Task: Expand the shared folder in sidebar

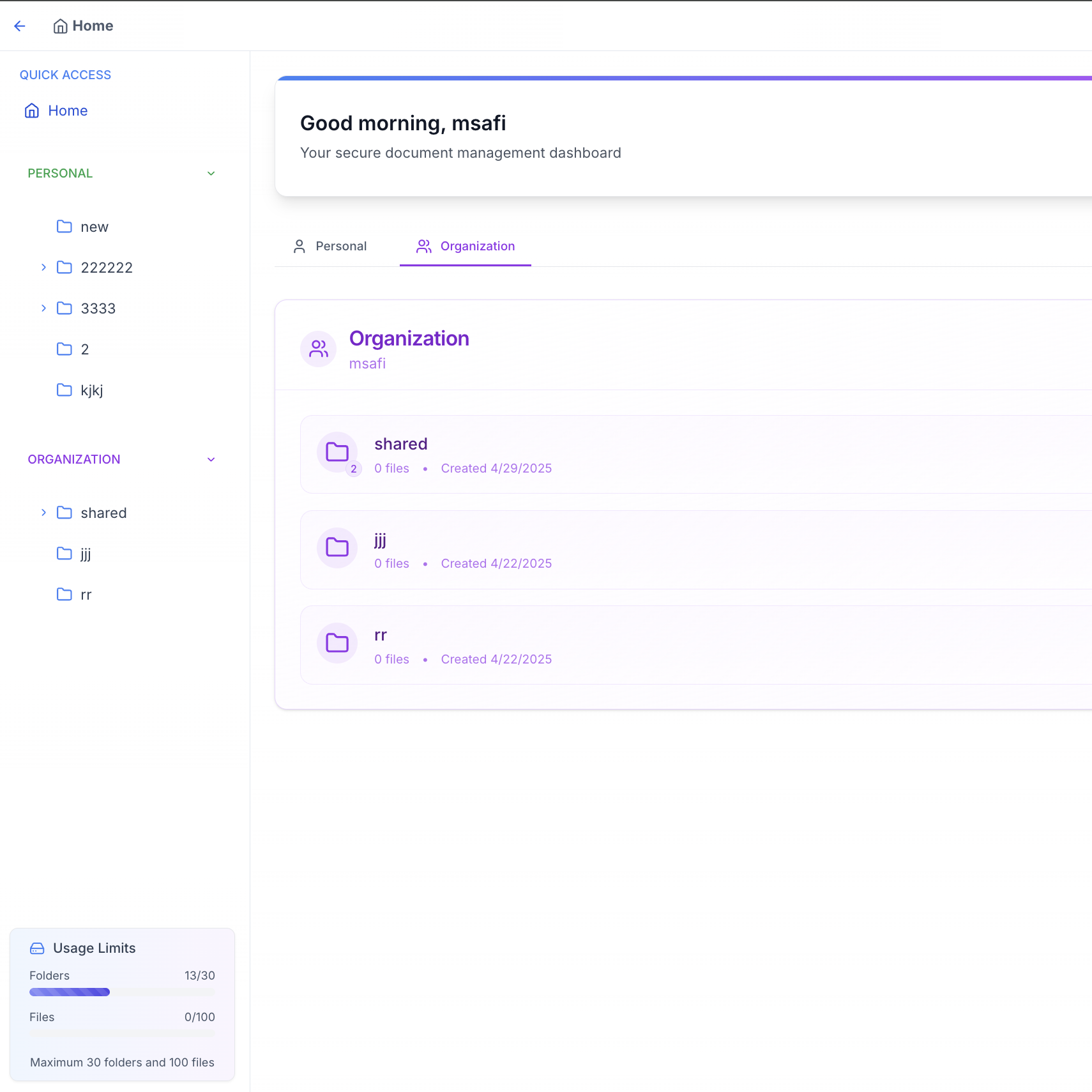Action: coord(43,512)
